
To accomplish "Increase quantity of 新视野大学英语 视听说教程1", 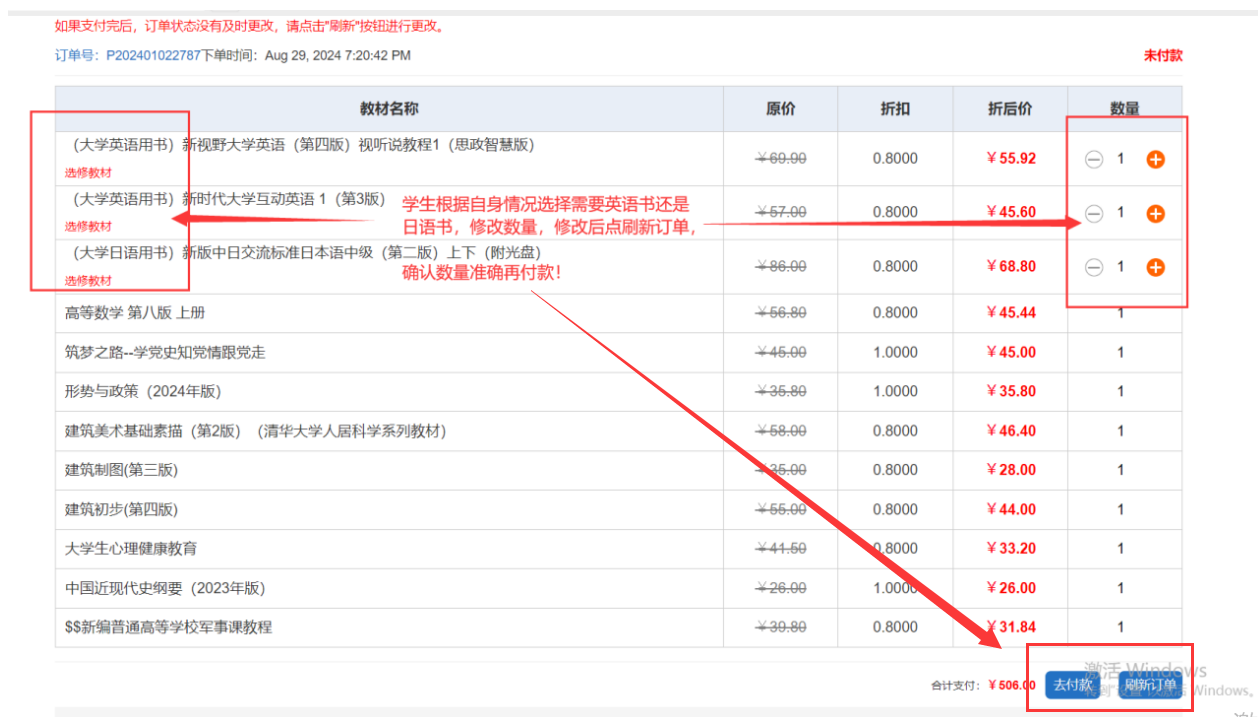I will (x=1155, y=159).
